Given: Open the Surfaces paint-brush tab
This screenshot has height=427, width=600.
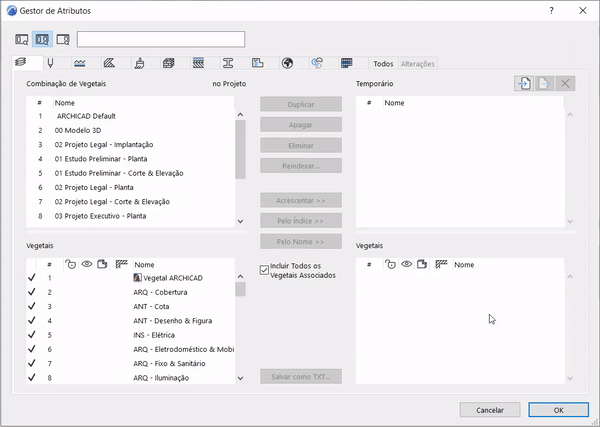Looking at the screenshot, I should pyautogui.click(x=140, y=63).
